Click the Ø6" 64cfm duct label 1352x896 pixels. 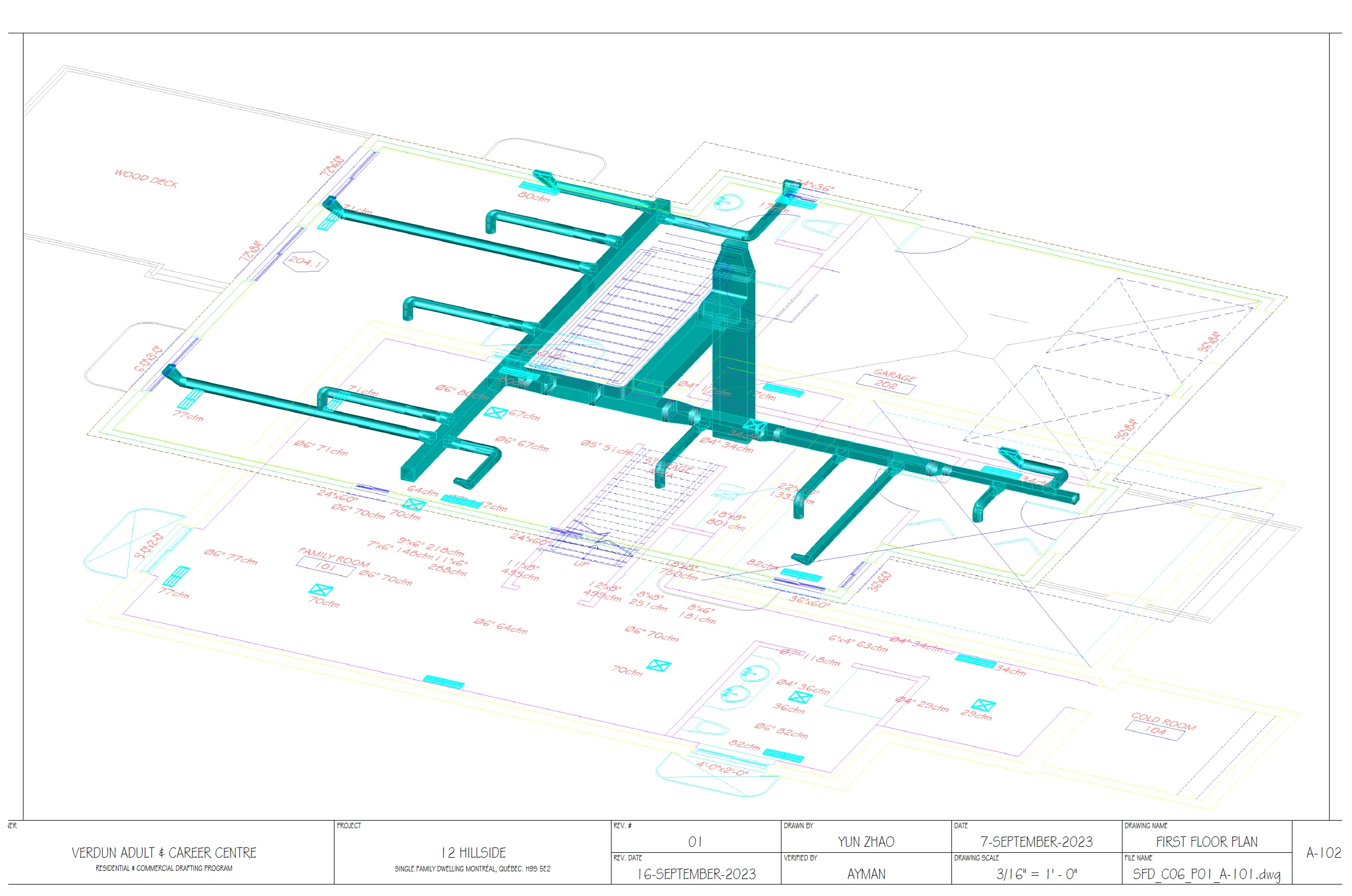pyautogui.click(x=500, y=626)
